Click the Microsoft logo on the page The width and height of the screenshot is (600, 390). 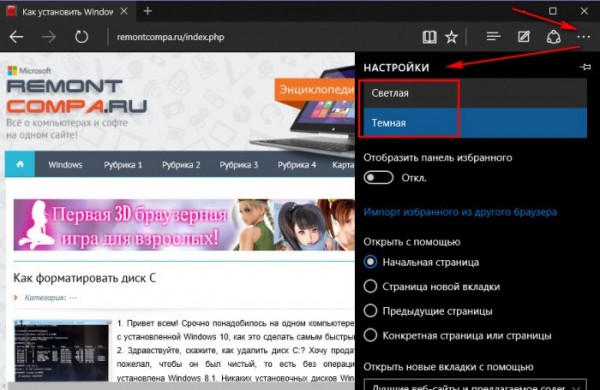point(29,71)
